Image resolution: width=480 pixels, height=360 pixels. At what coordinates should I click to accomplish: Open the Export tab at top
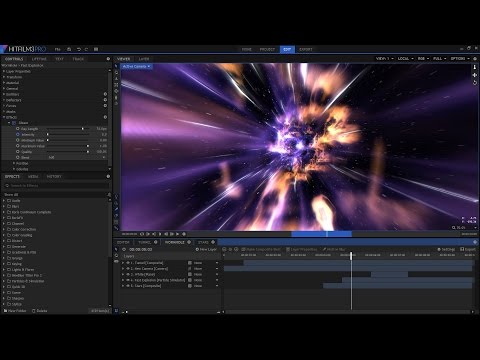[306, 49]
